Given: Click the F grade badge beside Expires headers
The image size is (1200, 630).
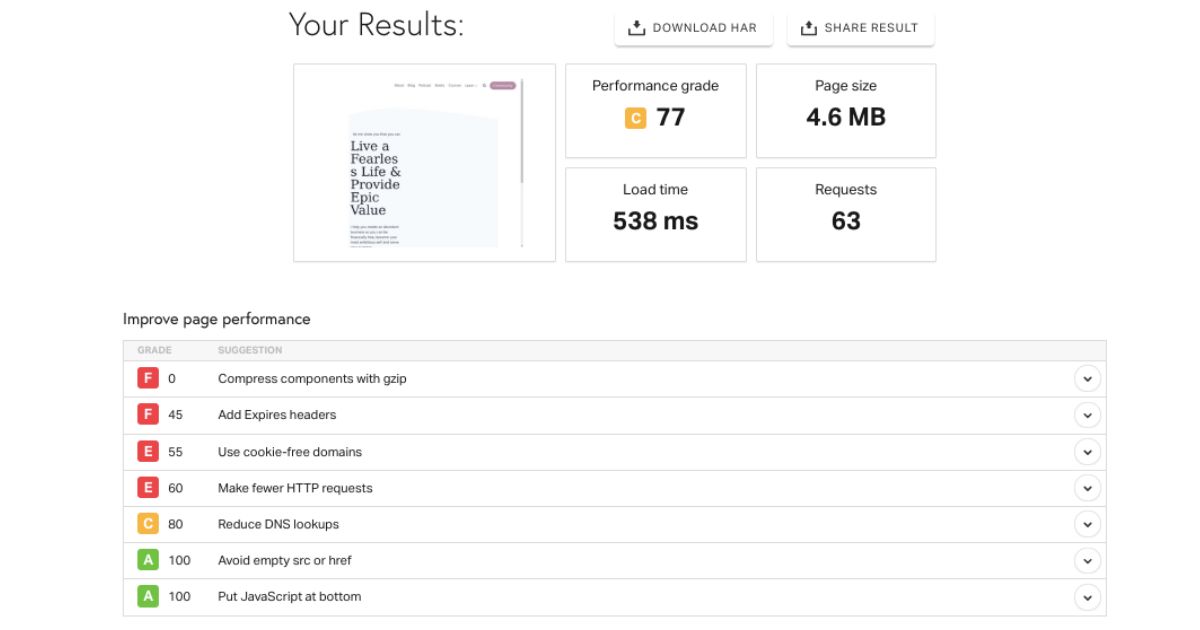Looking at the screenshot, I should pyautogui.click(x=147, y=415).
